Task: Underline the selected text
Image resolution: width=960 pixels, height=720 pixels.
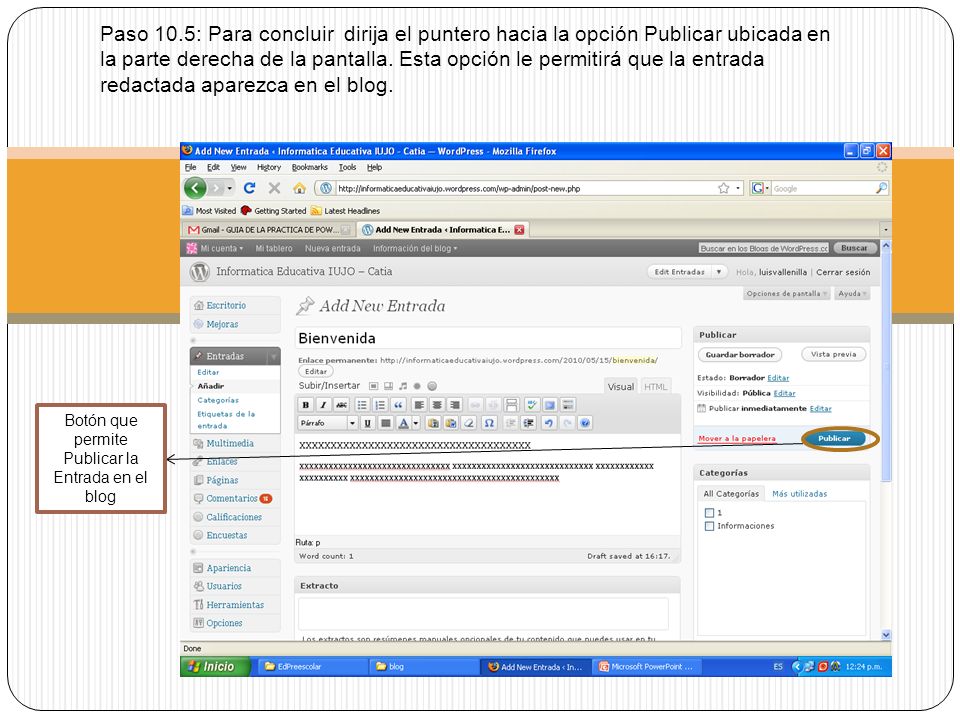Action: pos(367,423)
